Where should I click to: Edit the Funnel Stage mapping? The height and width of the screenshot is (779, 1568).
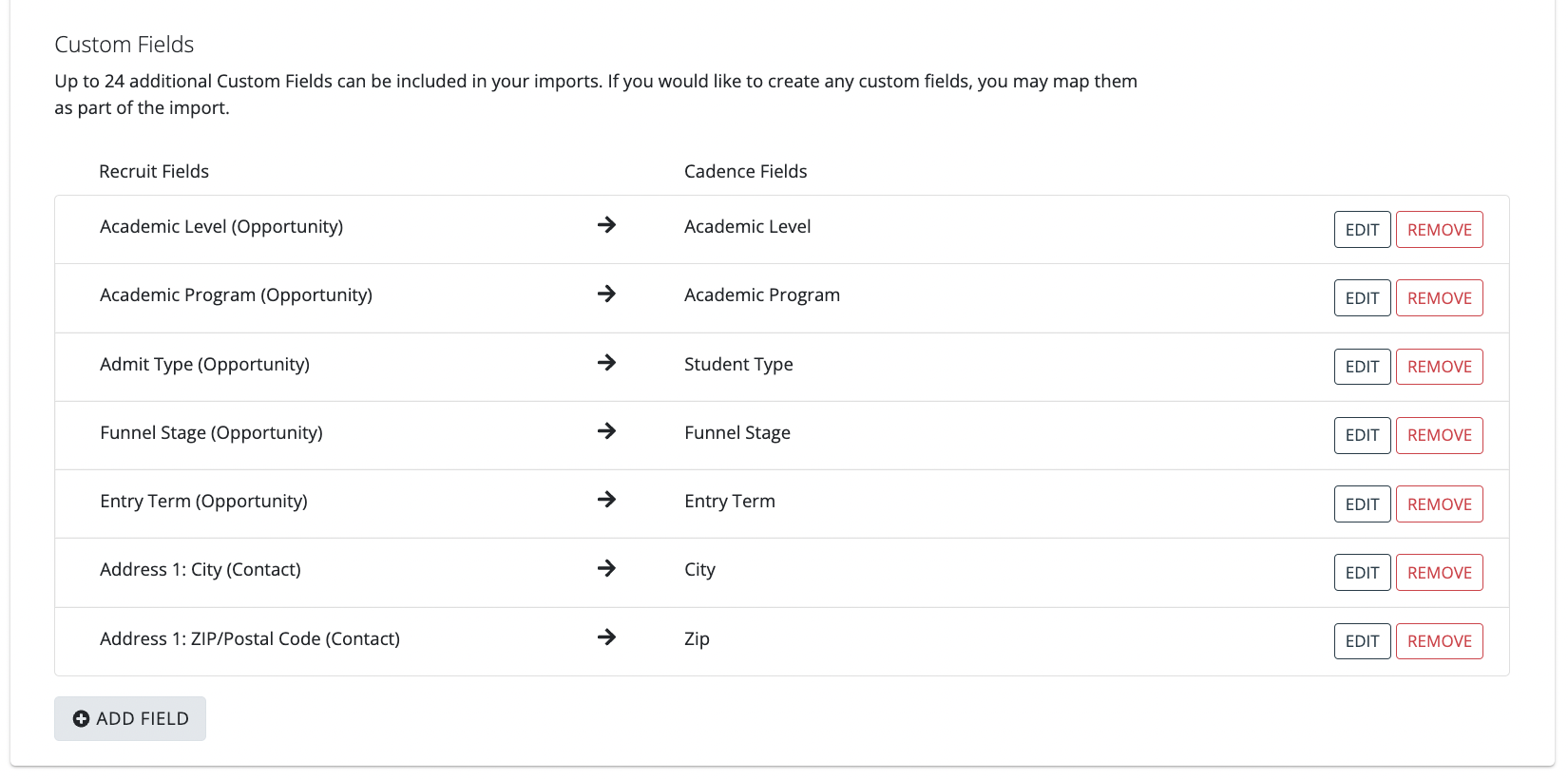(x=1362, y=435)
